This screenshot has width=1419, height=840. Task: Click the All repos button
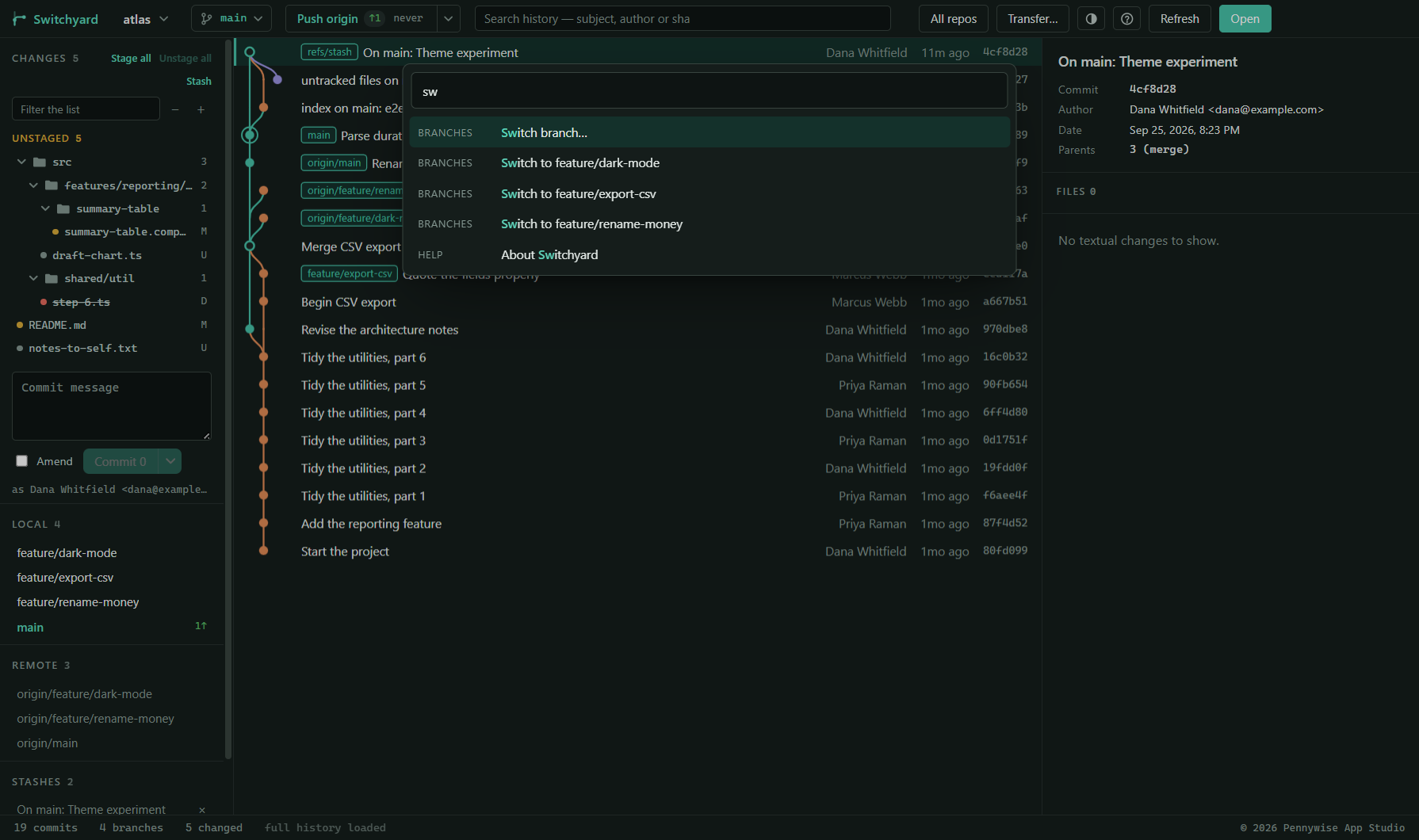point(954,19)
